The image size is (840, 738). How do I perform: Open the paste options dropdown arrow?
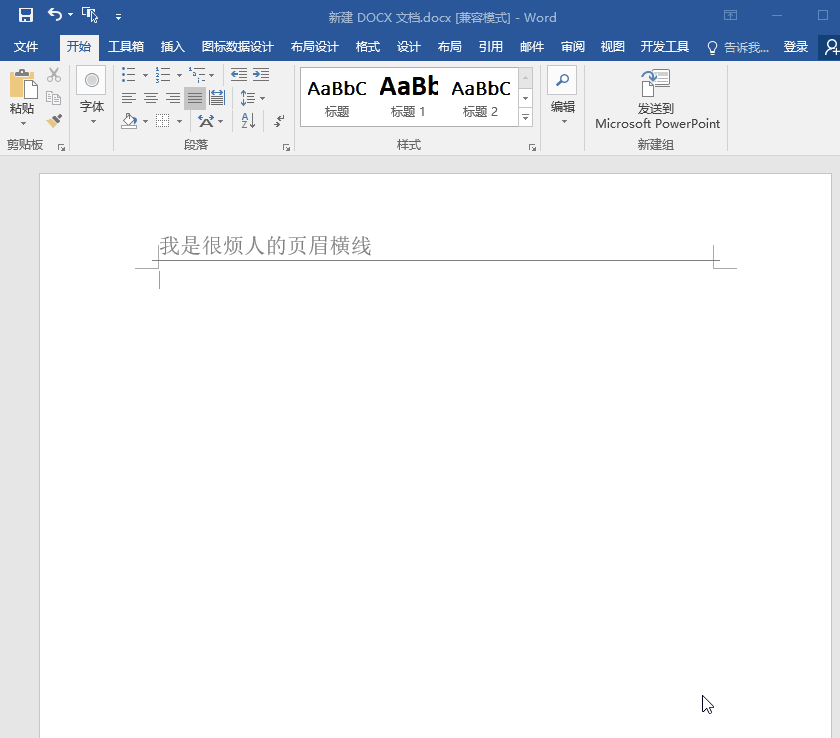(22, 125)
